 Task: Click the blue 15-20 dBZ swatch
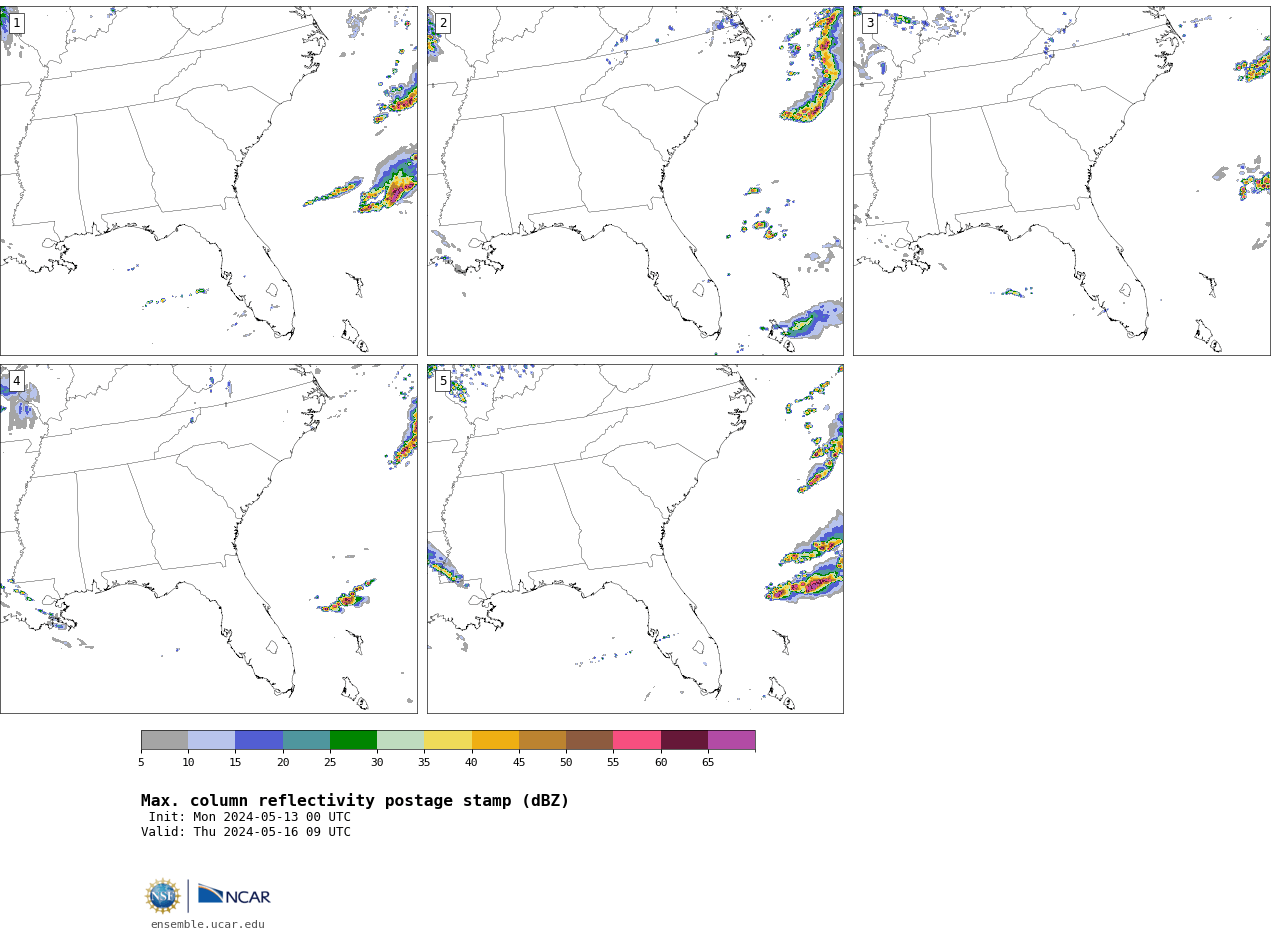point(259,740)
